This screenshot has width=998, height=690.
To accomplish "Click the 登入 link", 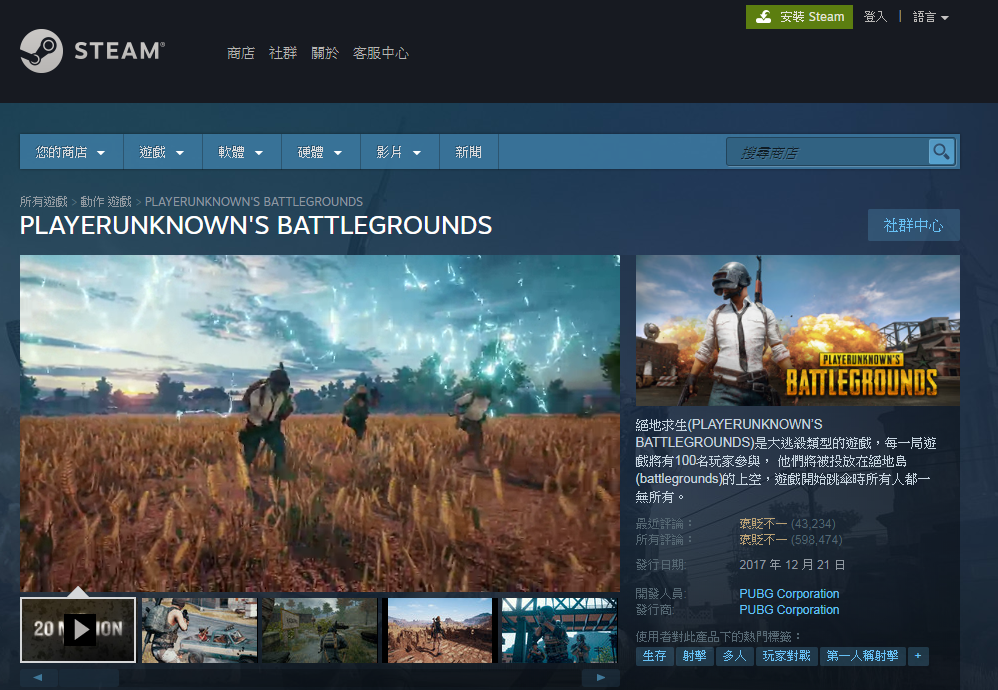I will click(875, 17).
